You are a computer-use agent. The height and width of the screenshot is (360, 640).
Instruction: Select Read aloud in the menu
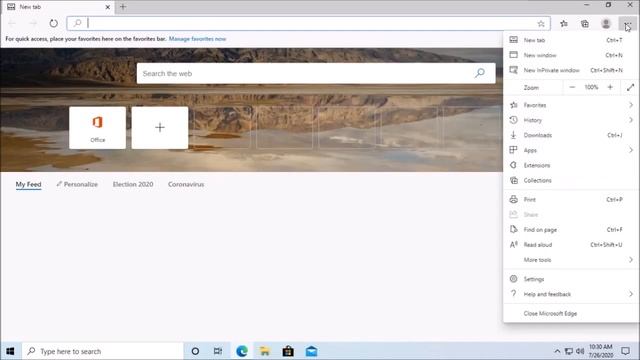[571, 245]
